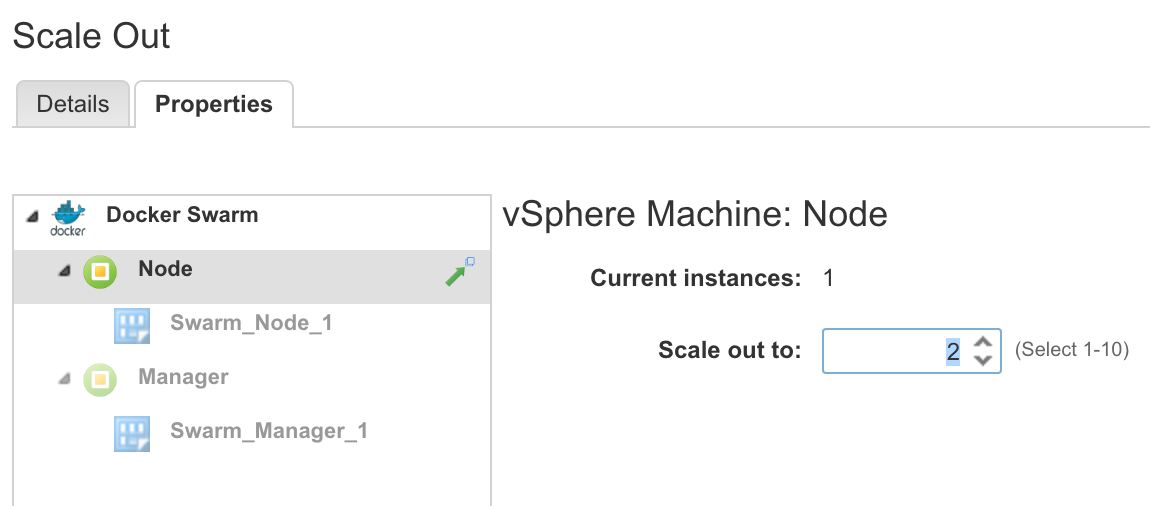Decrease scale out value with down arrow
This screenshot has width=1150, height=506.
983,361
